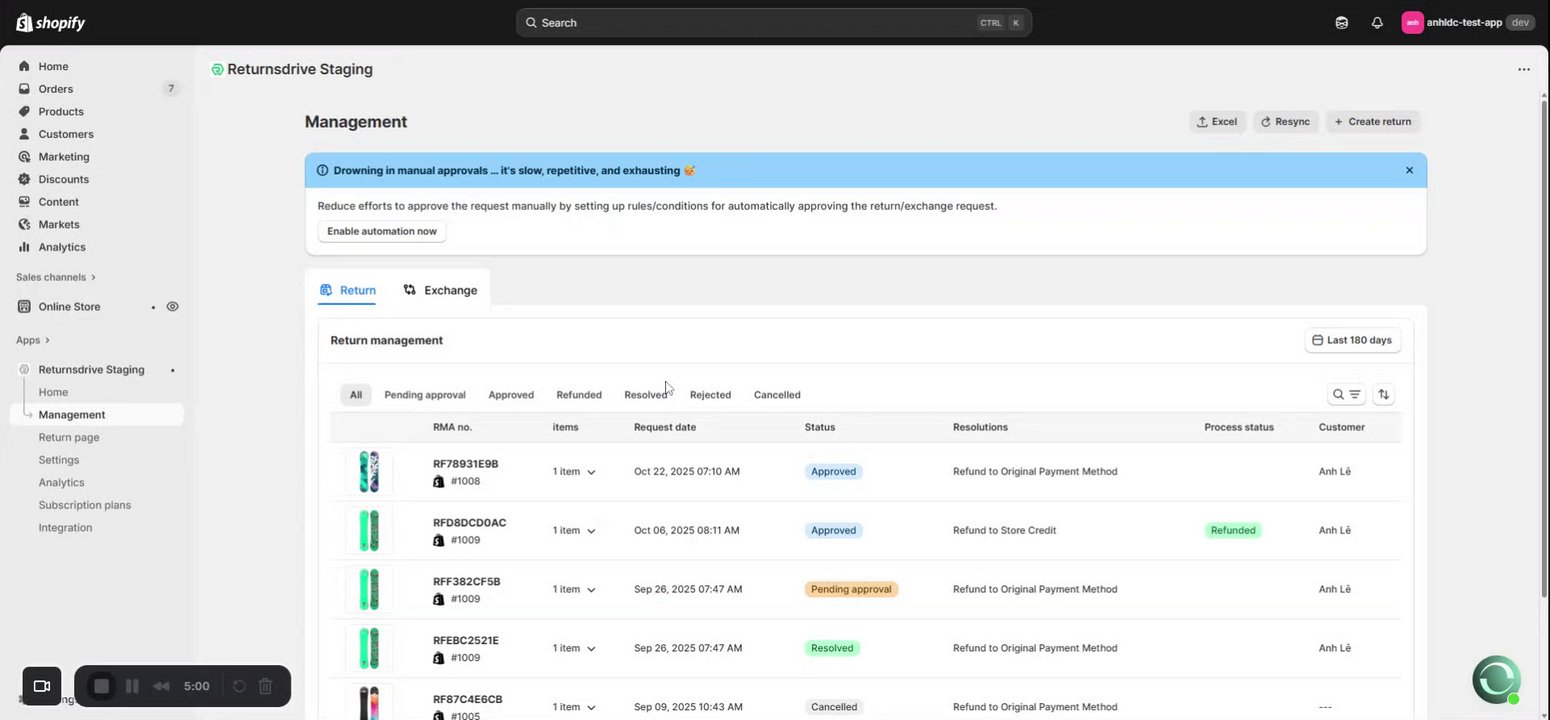Viewport: 1550px width, 720px height.
Task: Open the chat widget bubble
Action: pyautogui.click(x=1497, y=680)
